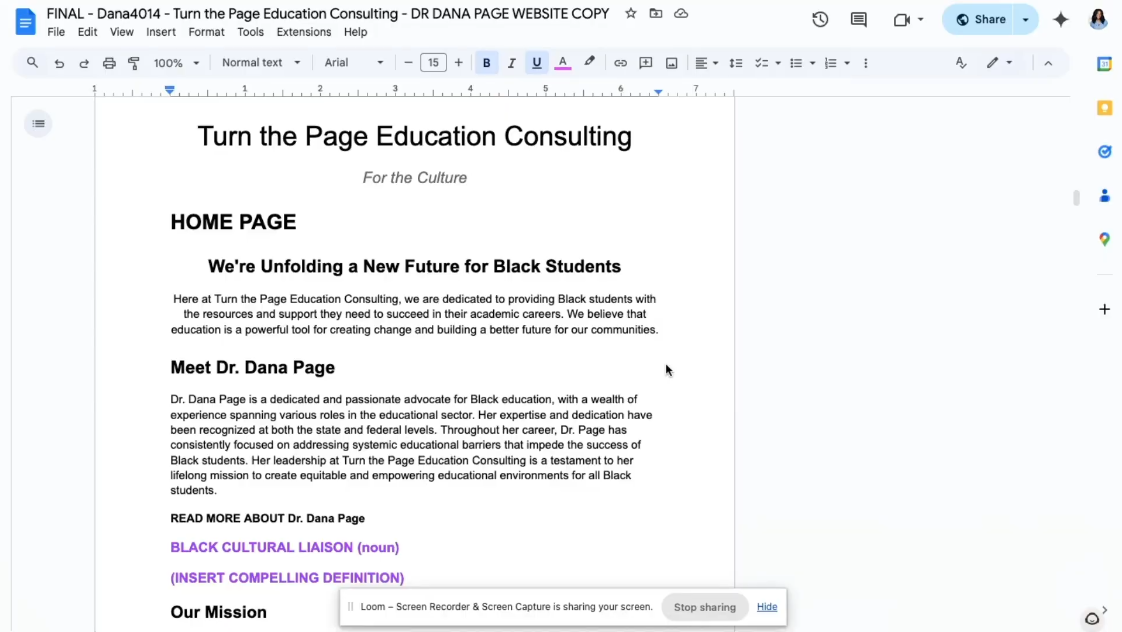This screenshot has height=632, width=1122.
Task: Click the document title field
Action: (x=328, y=14)
